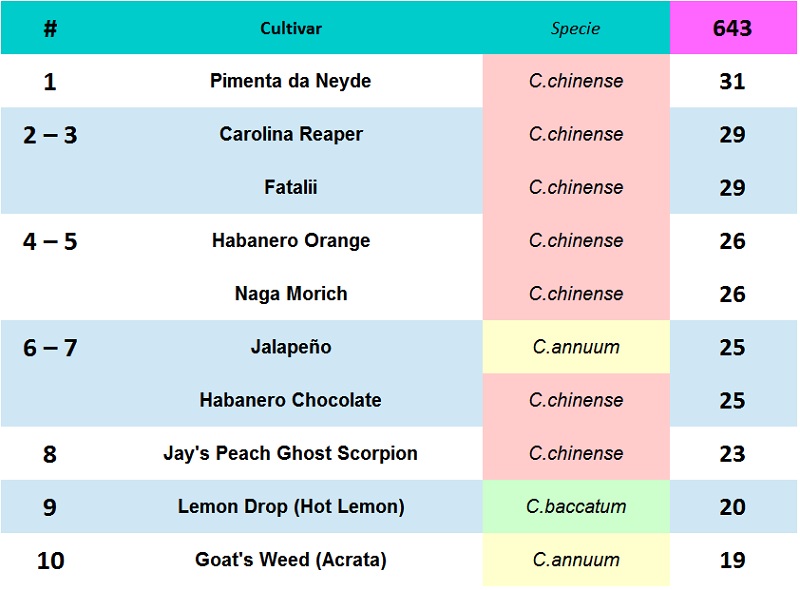Image resolution: width=800 pixels, height=590 pixels.
Task: Click the Carolina Reaper cultivar name
Action: click(x=291, y=134)
